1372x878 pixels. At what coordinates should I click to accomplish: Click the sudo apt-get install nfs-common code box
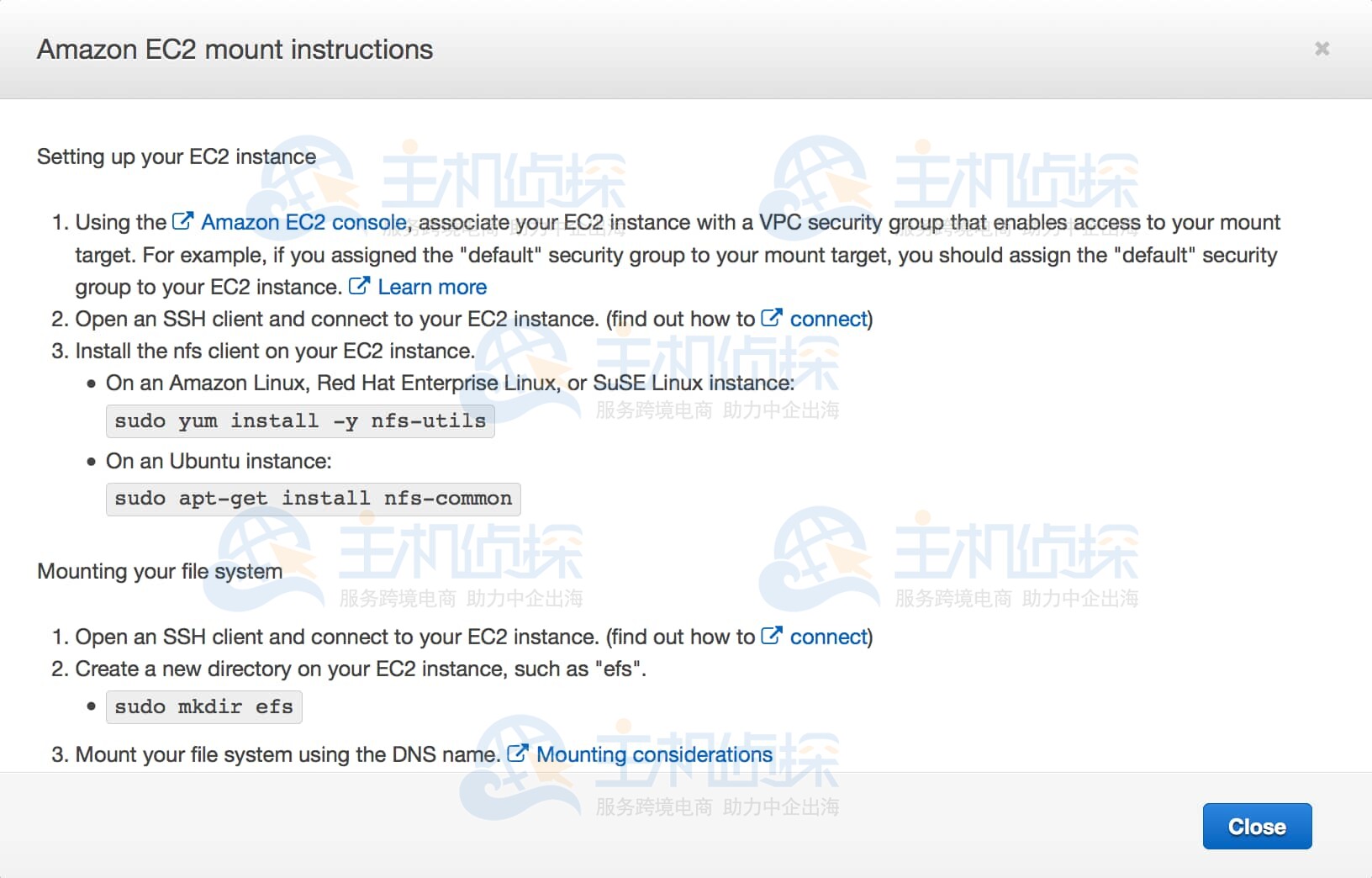[x=313, y=499]
